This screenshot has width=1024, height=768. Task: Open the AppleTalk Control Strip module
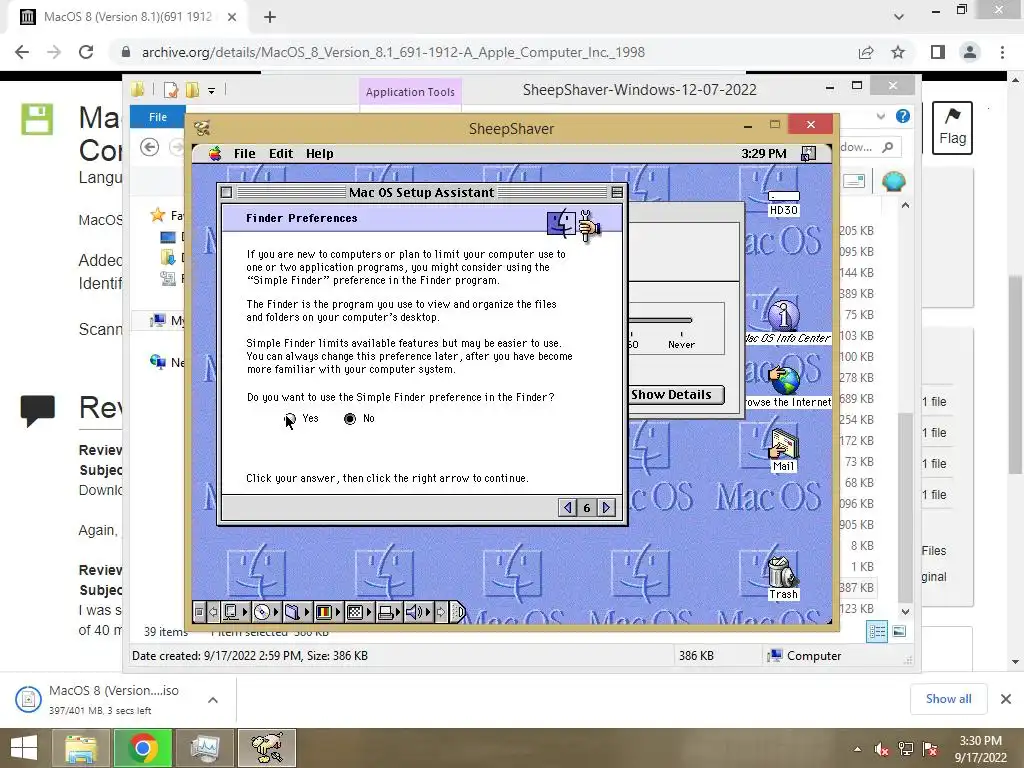(x=236, y=612)
